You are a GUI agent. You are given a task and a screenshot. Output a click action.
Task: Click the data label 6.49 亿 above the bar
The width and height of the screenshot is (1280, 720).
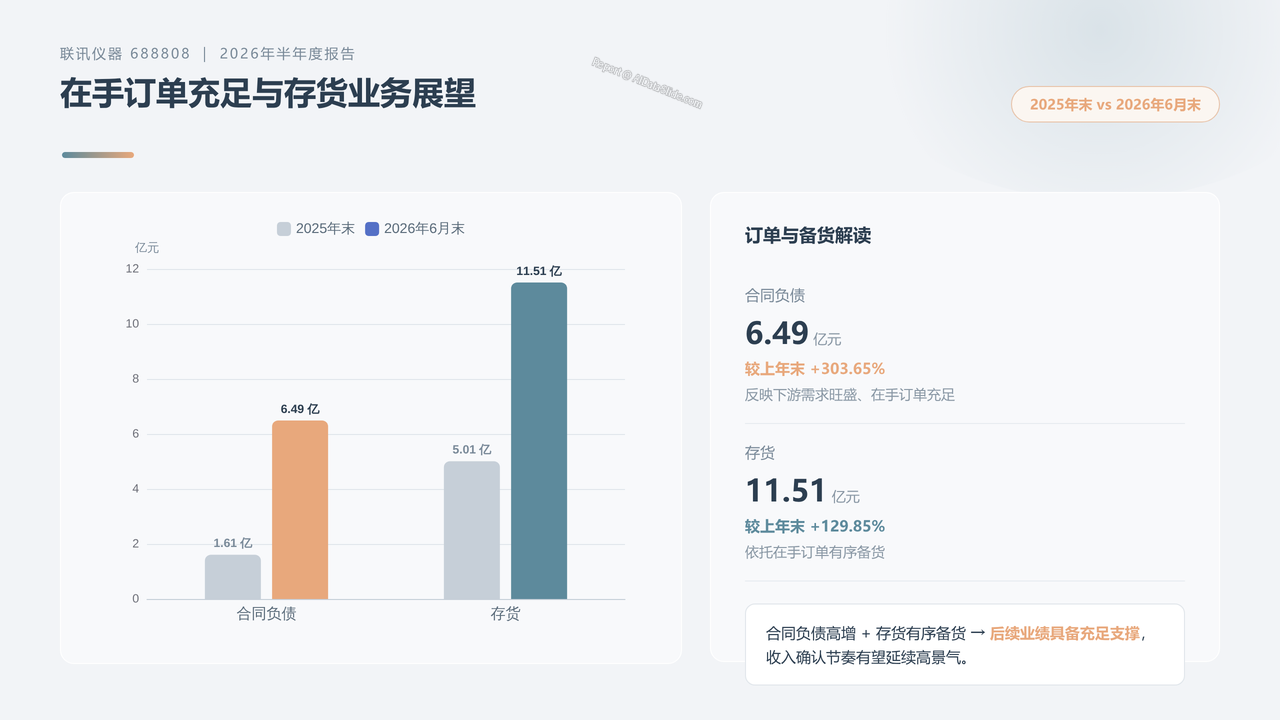(x=300, y=409)
